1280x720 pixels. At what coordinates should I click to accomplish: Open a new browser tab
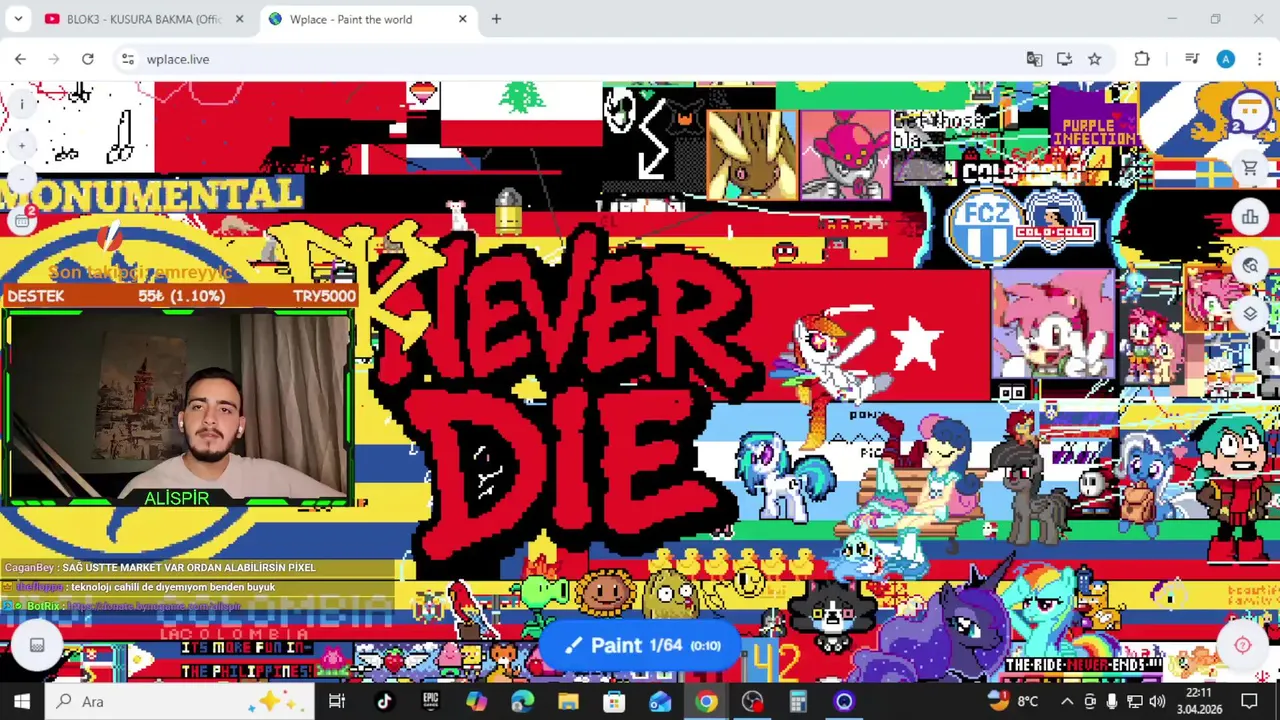[x=496, y=19]
